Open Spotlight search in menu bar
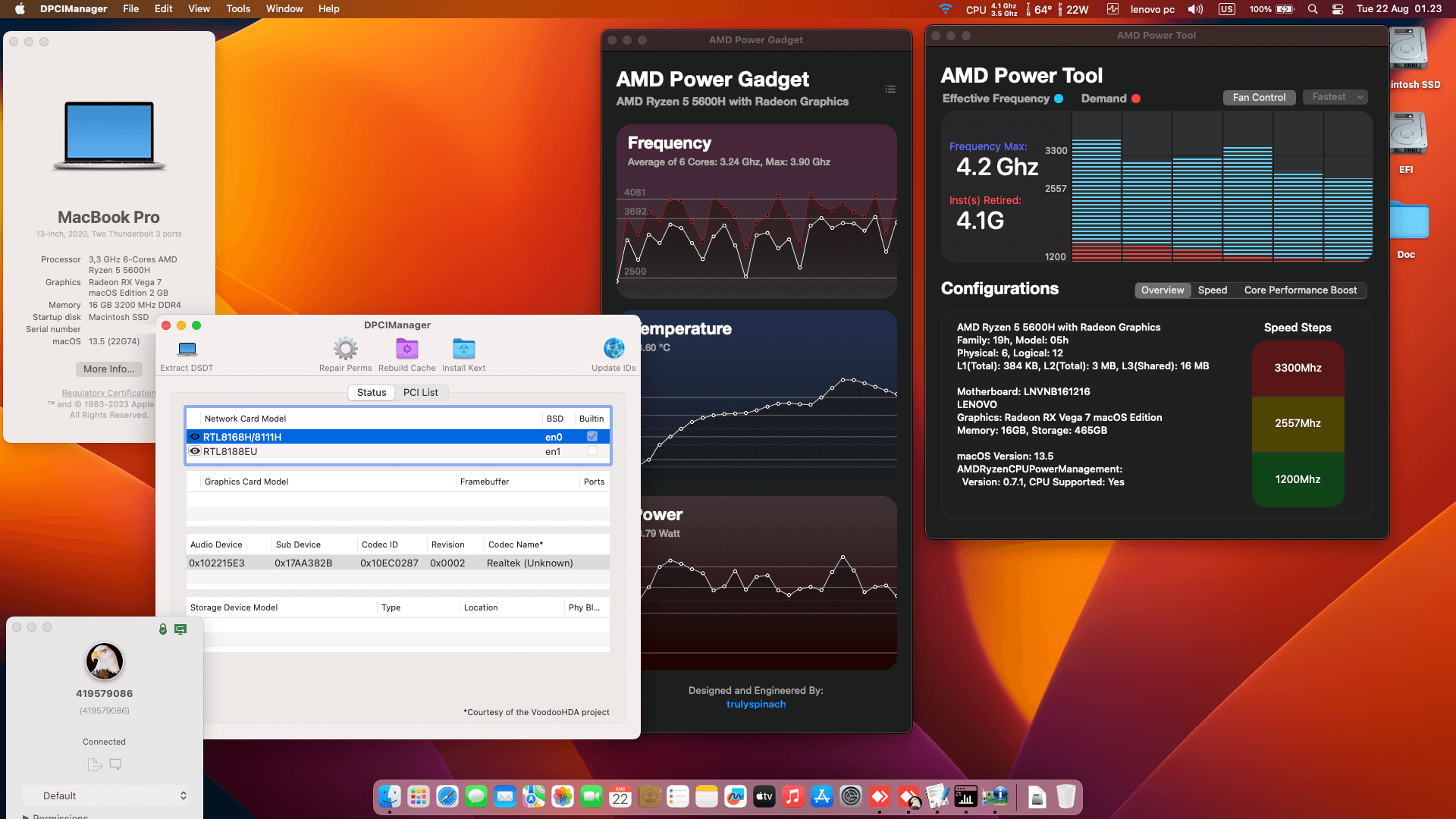The width and height of the screenshot is (1456, 819). [1313, 9]
